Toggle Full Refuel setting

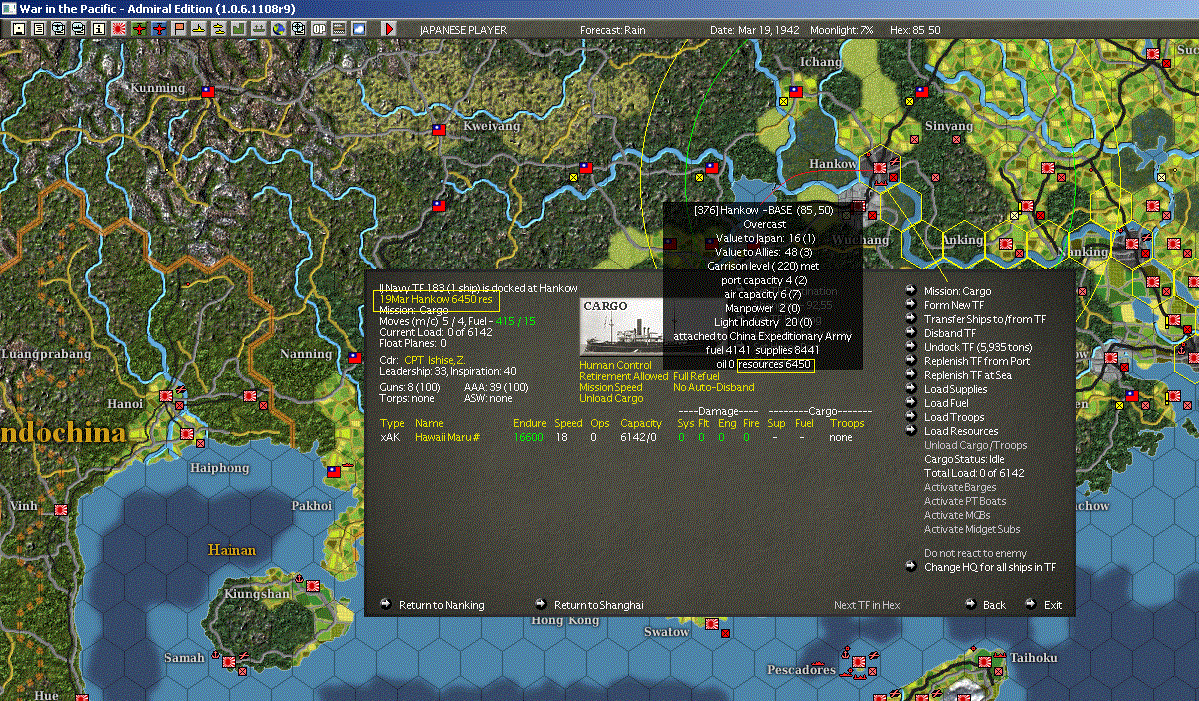[x=696, y=376]
